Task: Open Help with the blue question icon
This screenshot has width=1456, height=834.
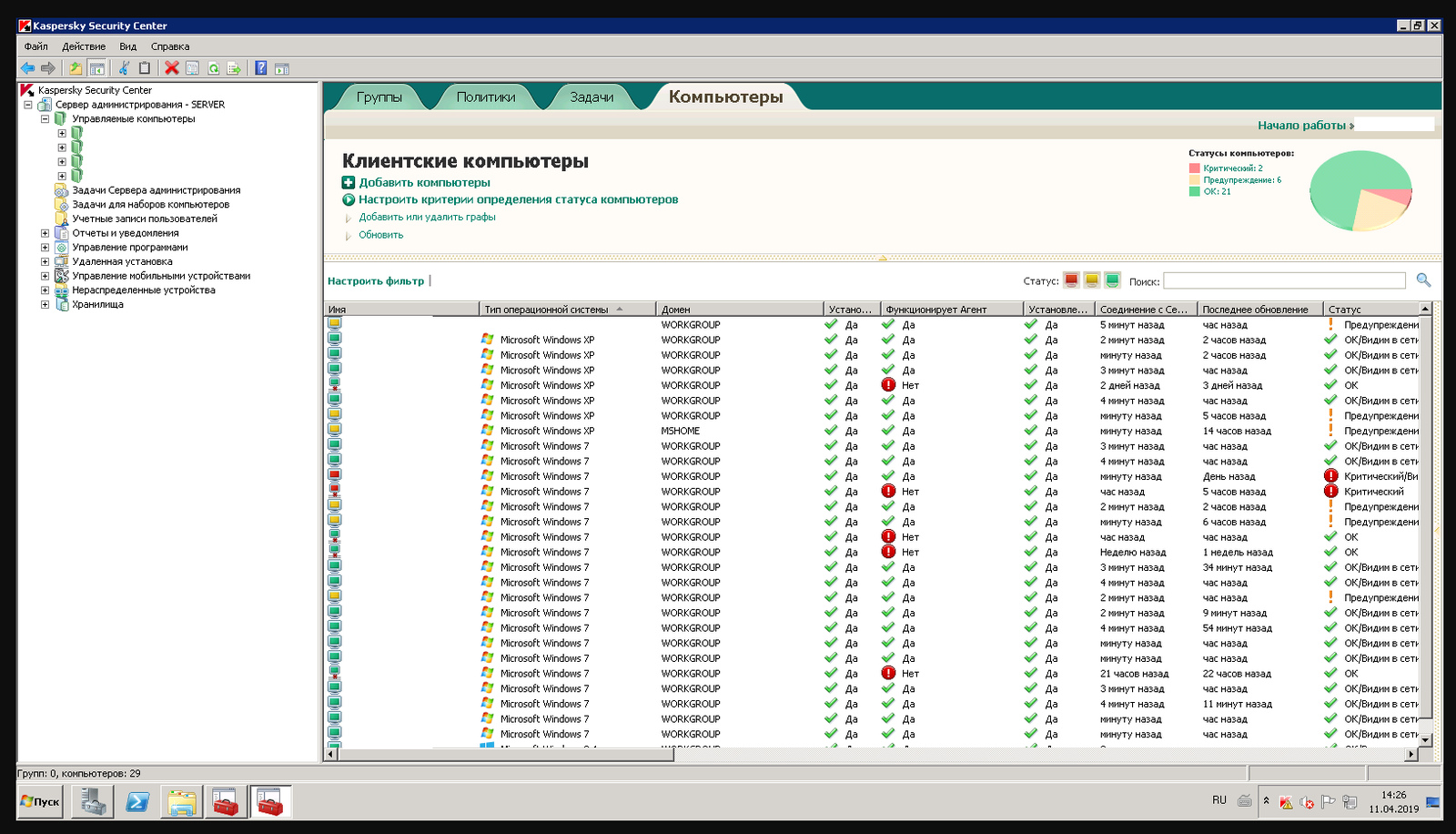Action: pos(261,68)
